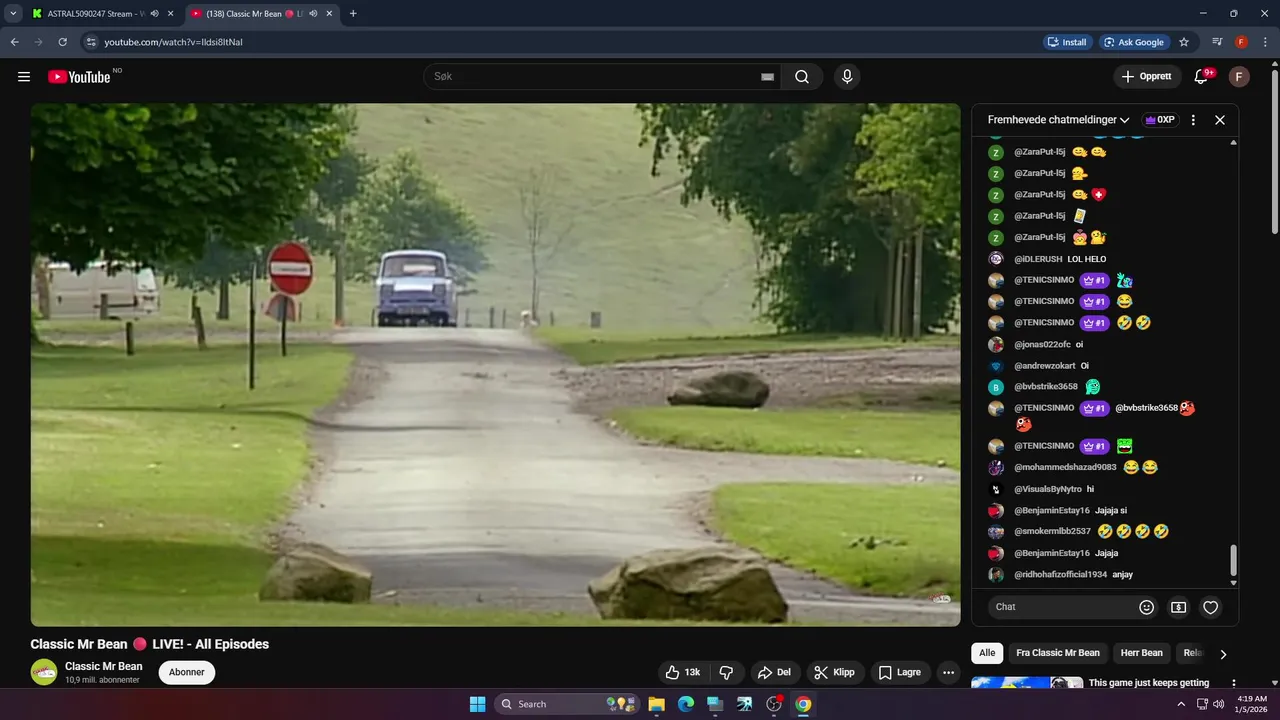Viewport: 1280px width, 720px height.
Task: Click the video player to pause
Action: pos(495,364)
